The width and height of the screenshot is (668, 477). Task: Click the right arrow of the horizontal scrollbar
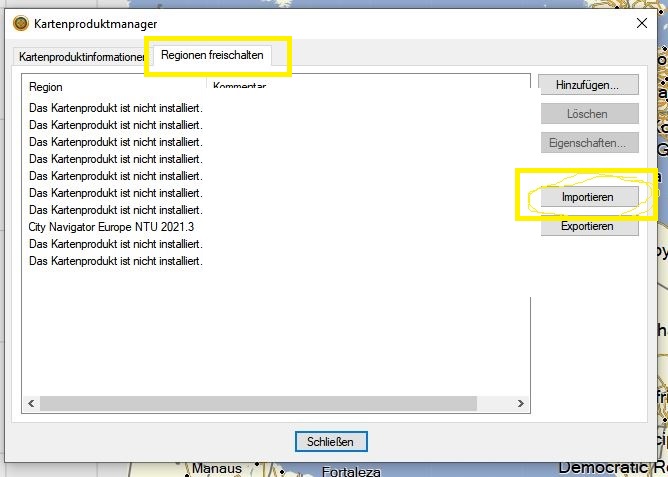[x=519, y=403]
